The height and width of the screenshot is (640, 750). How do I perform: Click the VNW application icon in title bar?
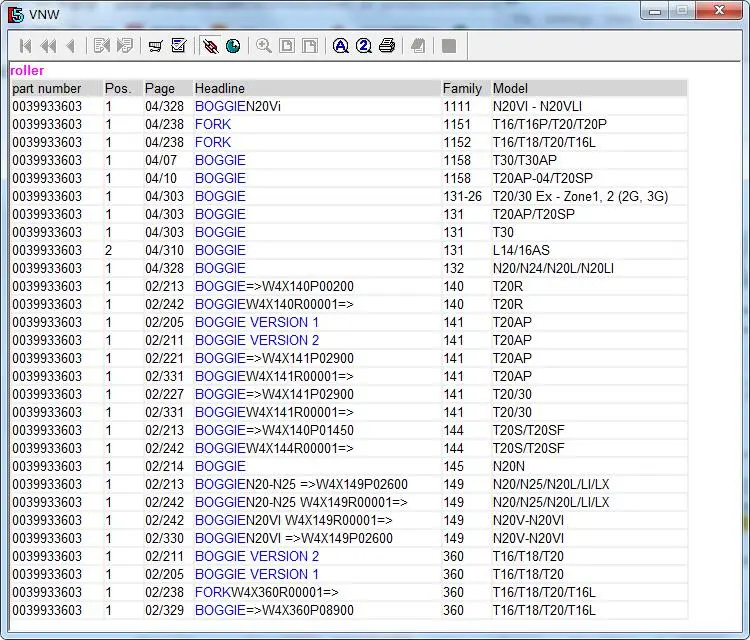point(16,14)
